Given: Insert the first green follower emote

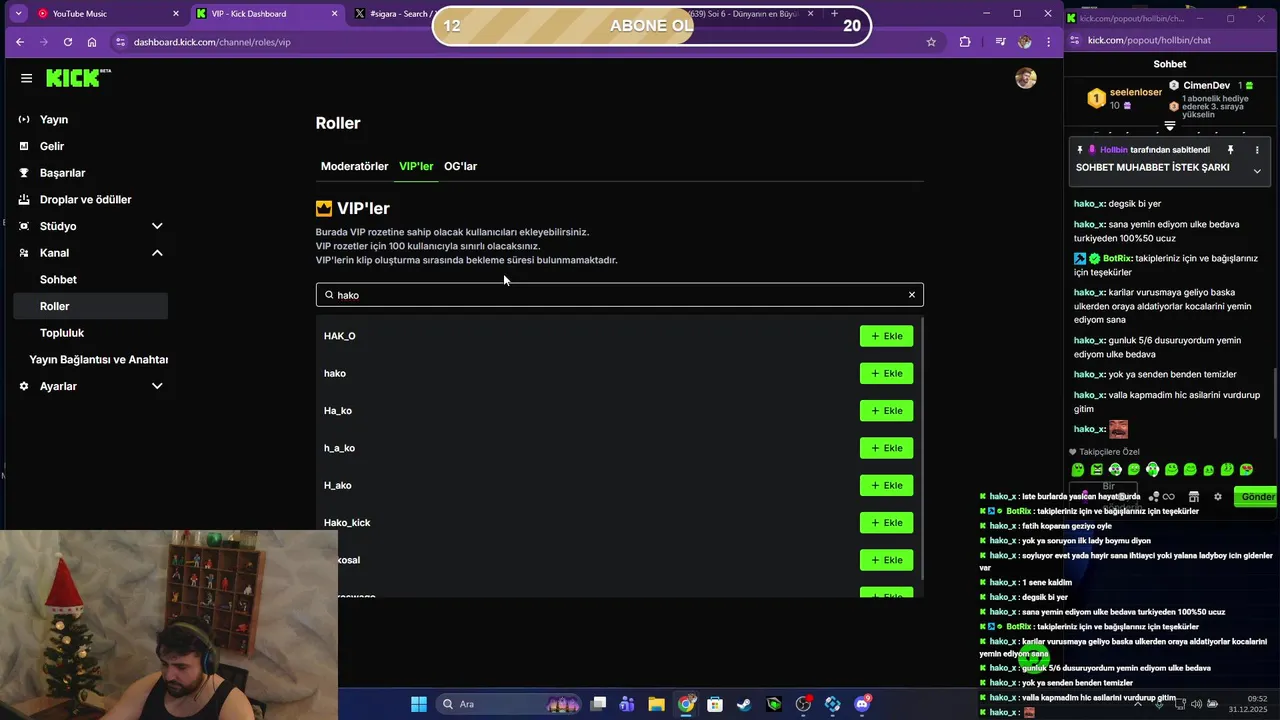Looking at the screenshot, I should [x=1078, y=469].
